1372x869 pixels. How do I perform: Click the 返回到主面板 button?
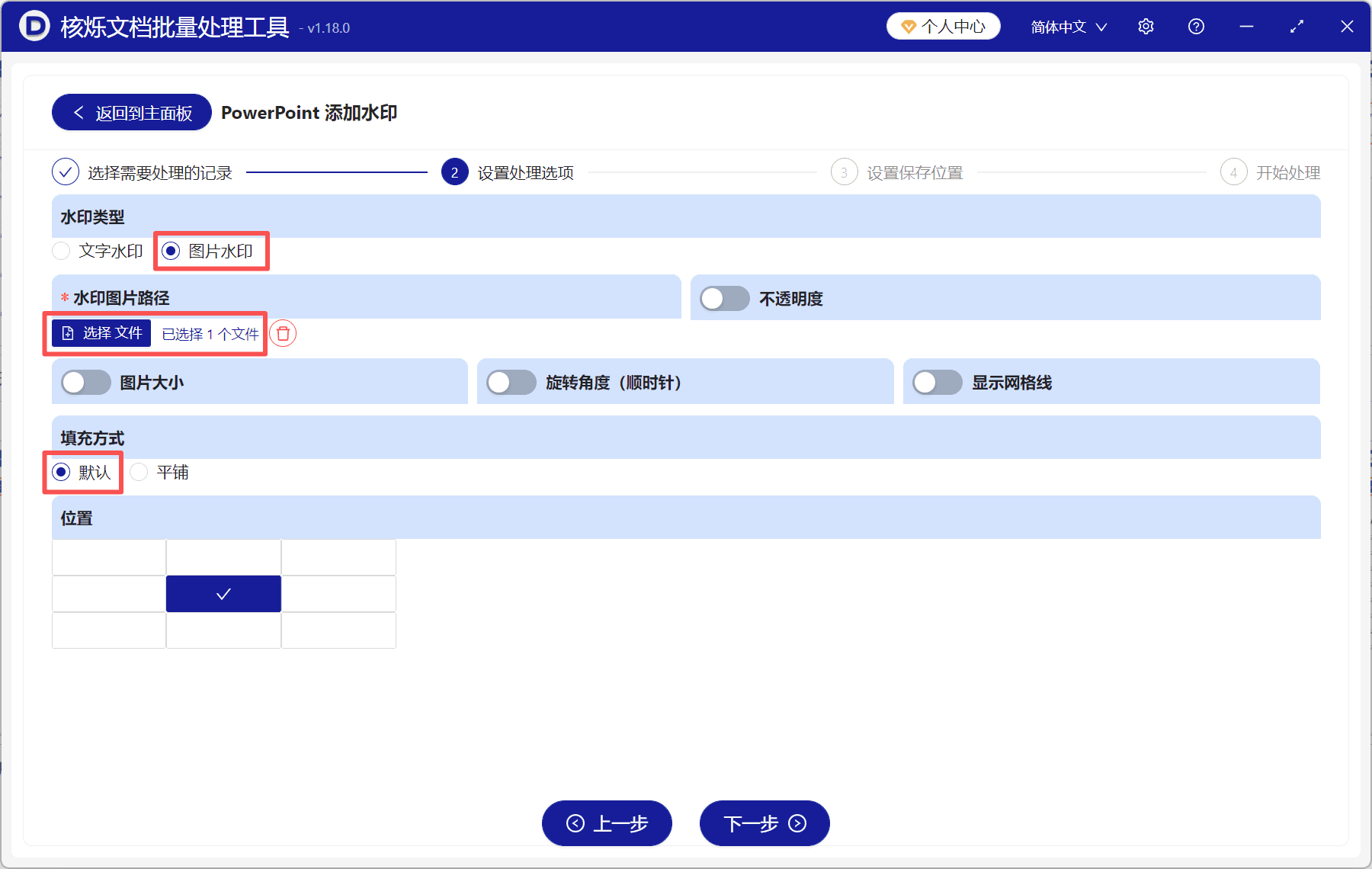pos(130,112)
